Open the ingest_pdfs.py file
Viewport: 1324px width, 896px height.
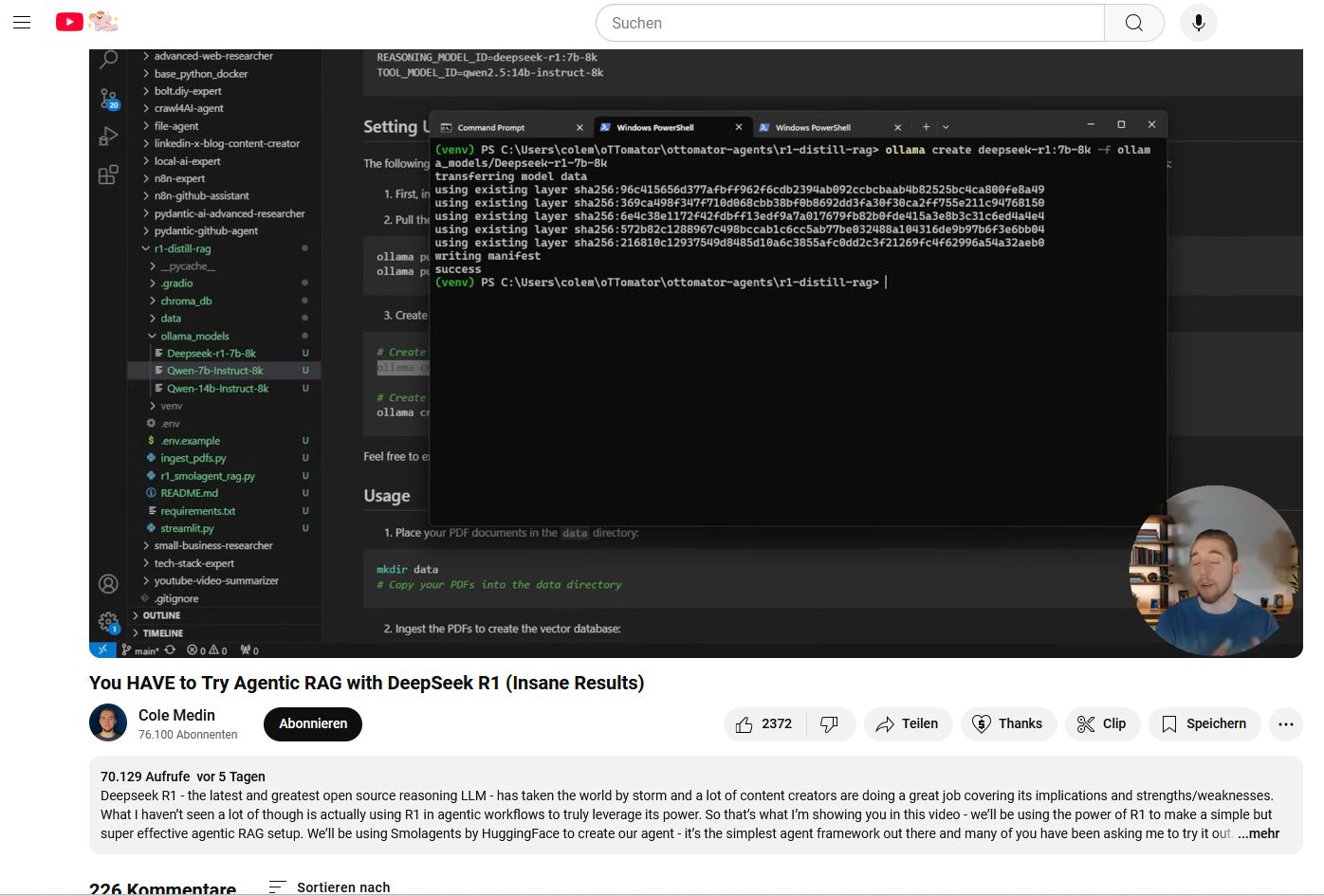pyautogui.click(x=193, y=459)
